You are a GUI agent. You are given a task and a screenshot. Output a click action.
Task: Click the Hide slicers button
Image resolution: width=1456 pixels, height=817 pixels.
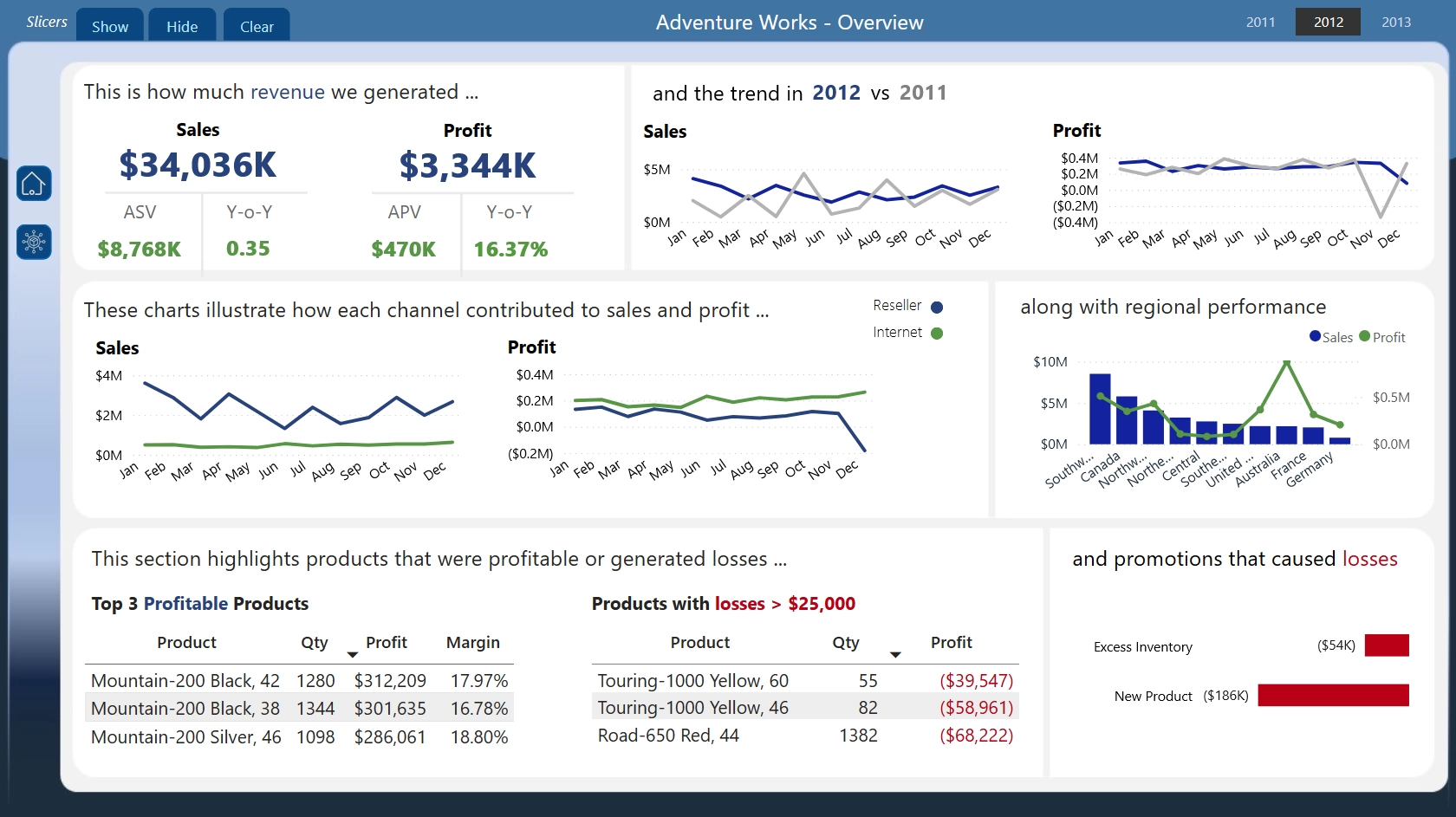(x=182, y=25)
